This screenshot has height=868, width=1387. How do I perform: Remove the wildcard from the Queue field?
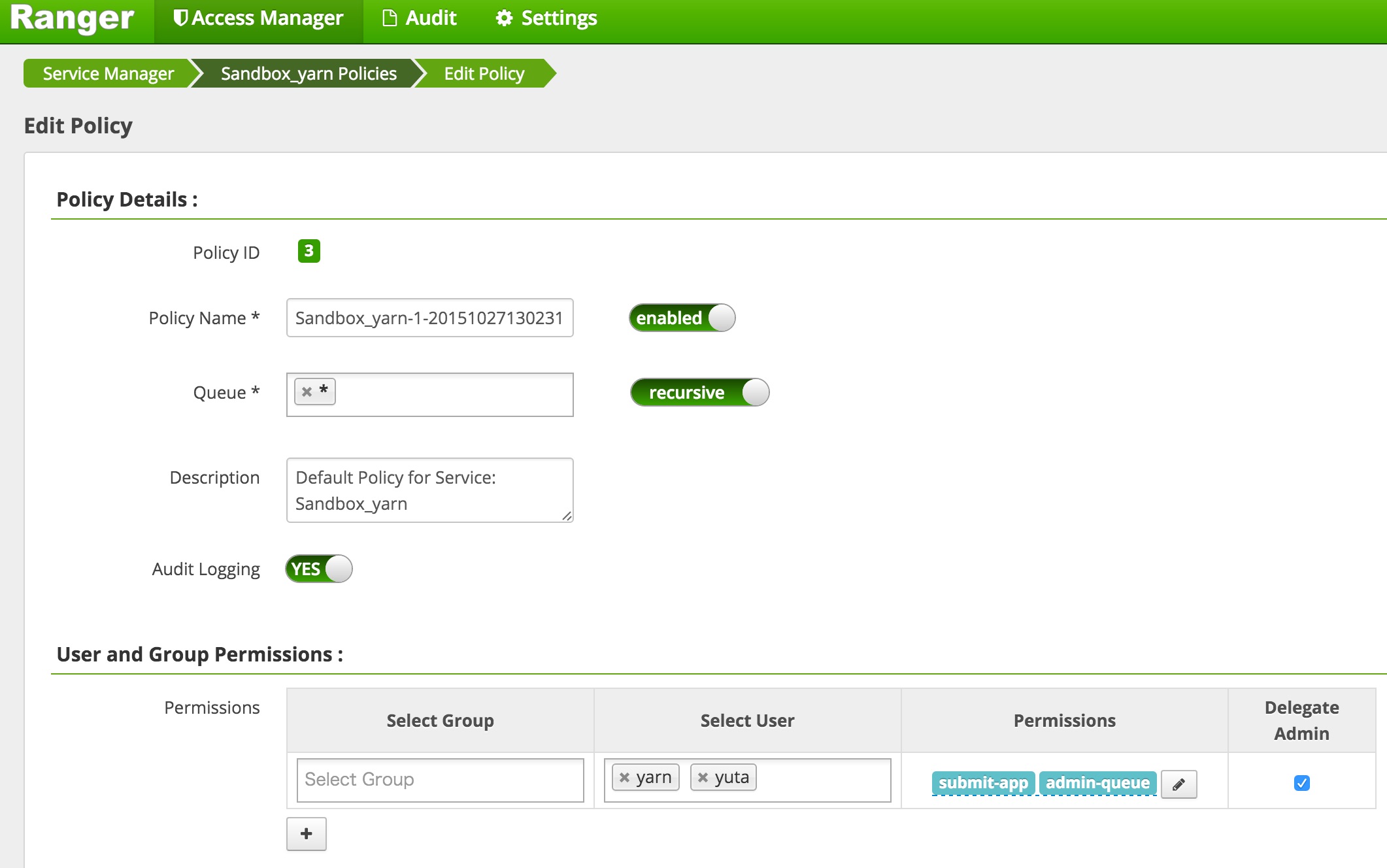pos(309,391)
